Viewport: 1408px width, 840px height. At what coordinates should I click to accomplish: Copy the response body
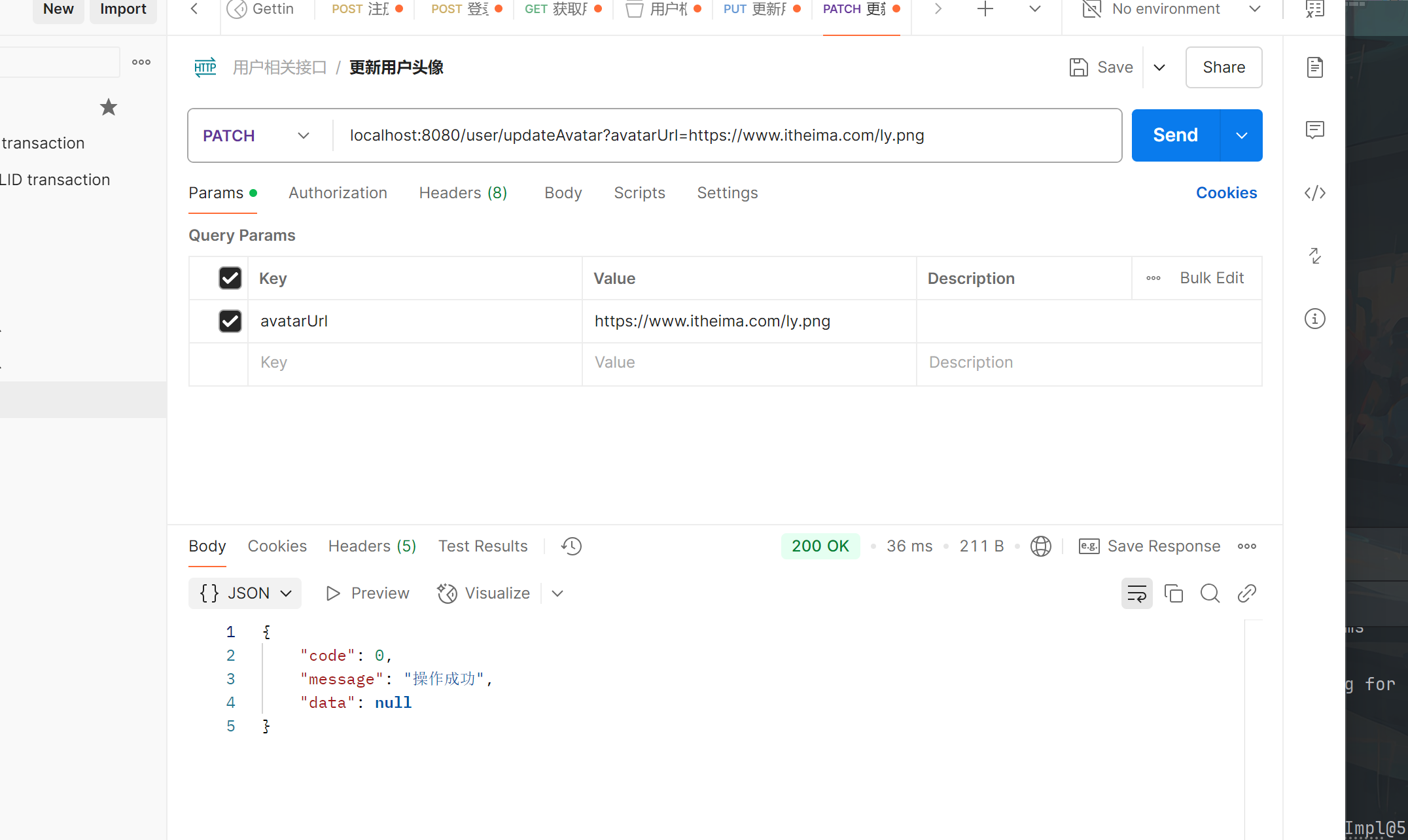coord(1173,593)
